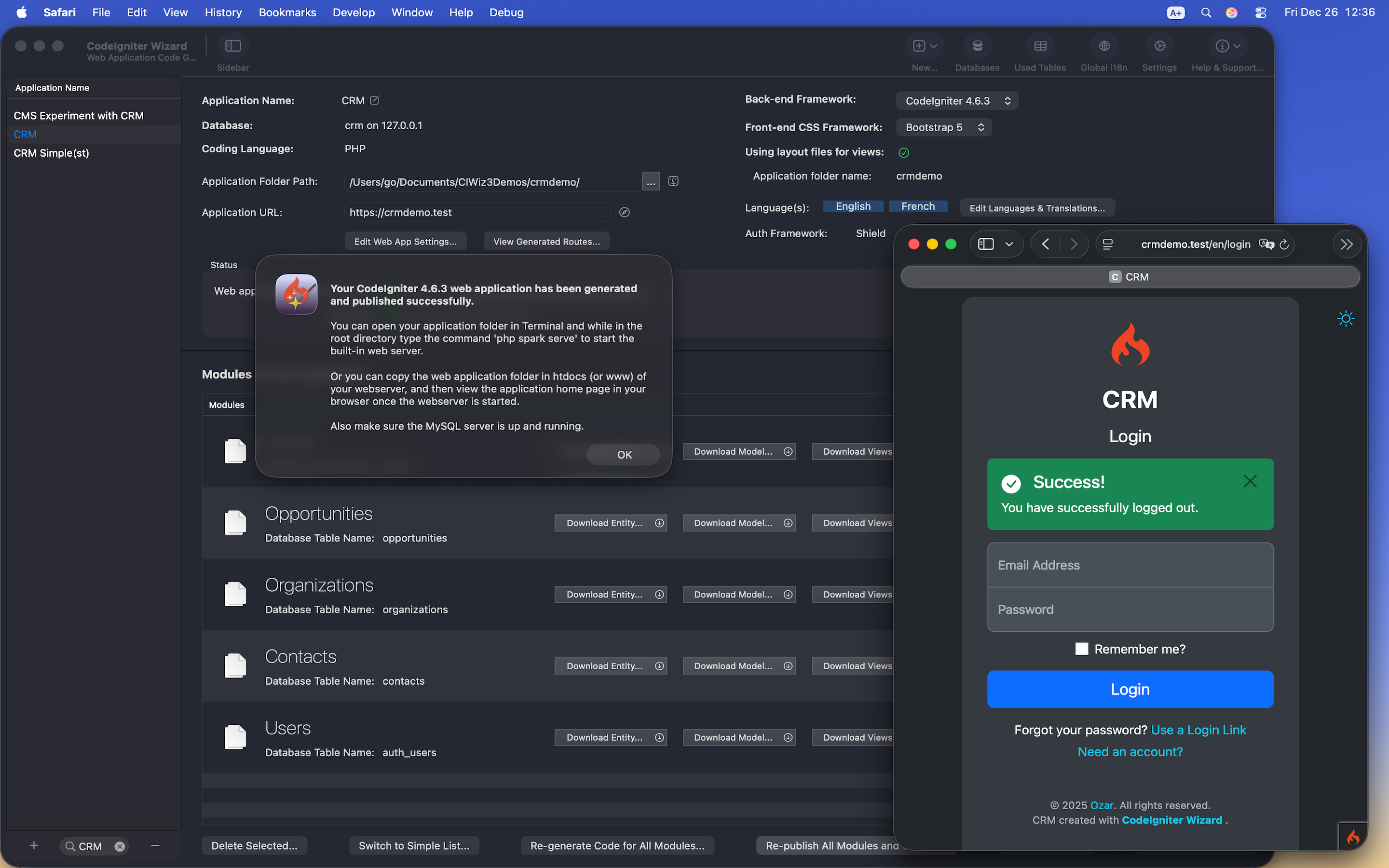Remove application with minus button
Viewport: 1389px width, 868px height.
pos(155,846)
